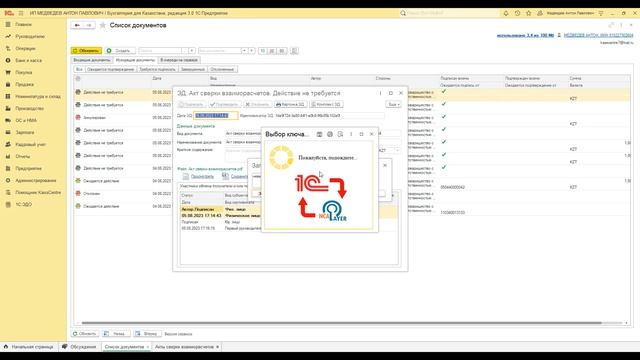The image size is (640, 360).
Task: Click the Отклонить button in ЭД window
Action: coord(258,104)
